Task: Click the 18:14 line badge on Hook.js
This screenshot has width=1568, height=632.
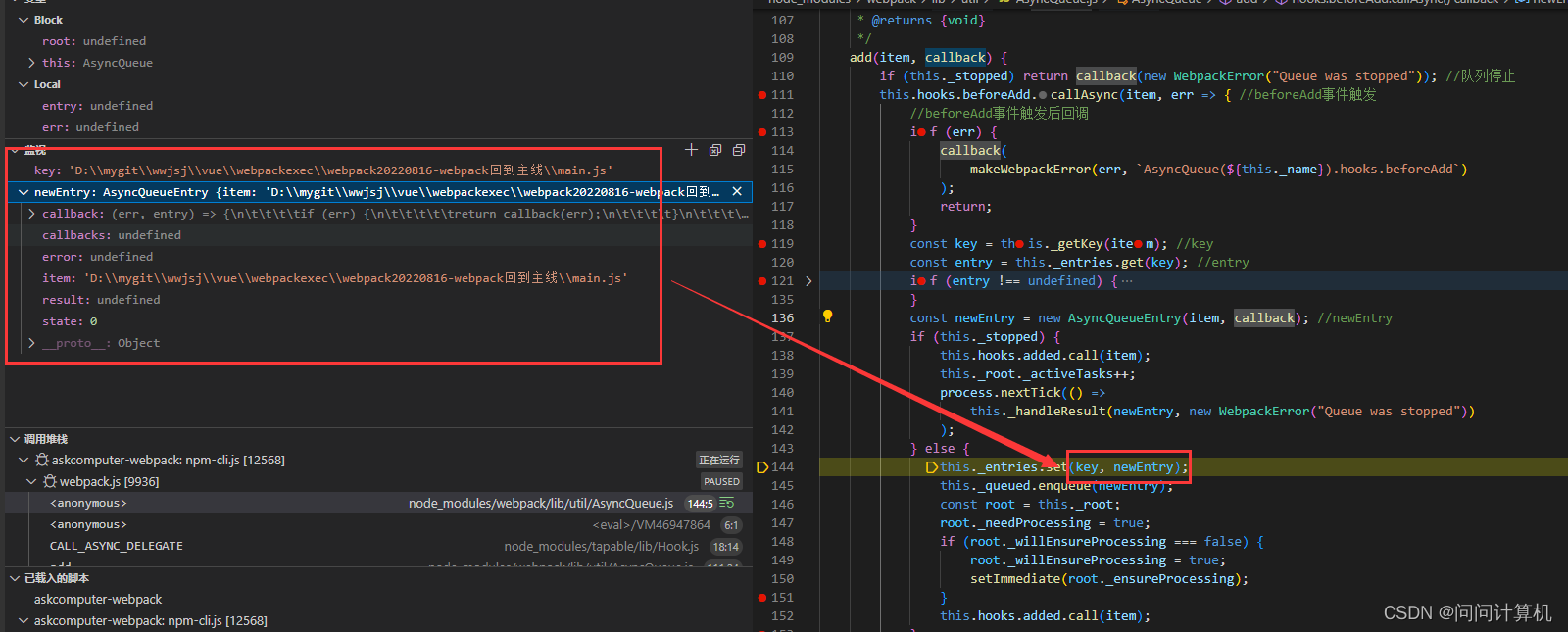Action: click(x=726, y=546)
